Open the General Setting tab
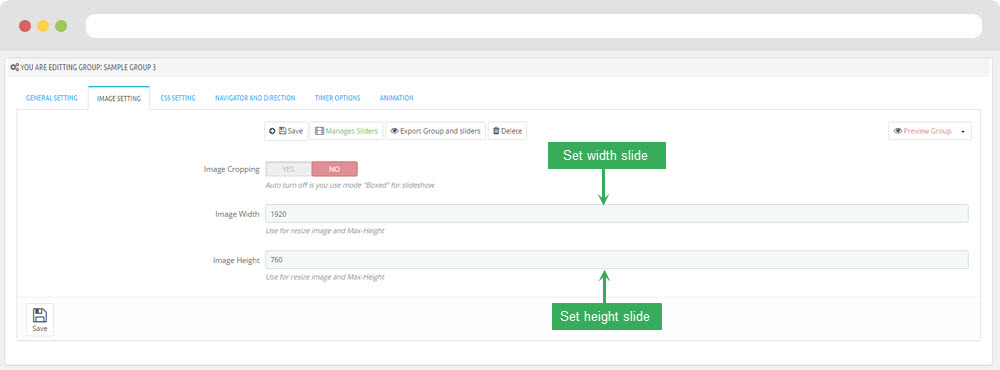1000x370 pixels. [x=52, y=98]
